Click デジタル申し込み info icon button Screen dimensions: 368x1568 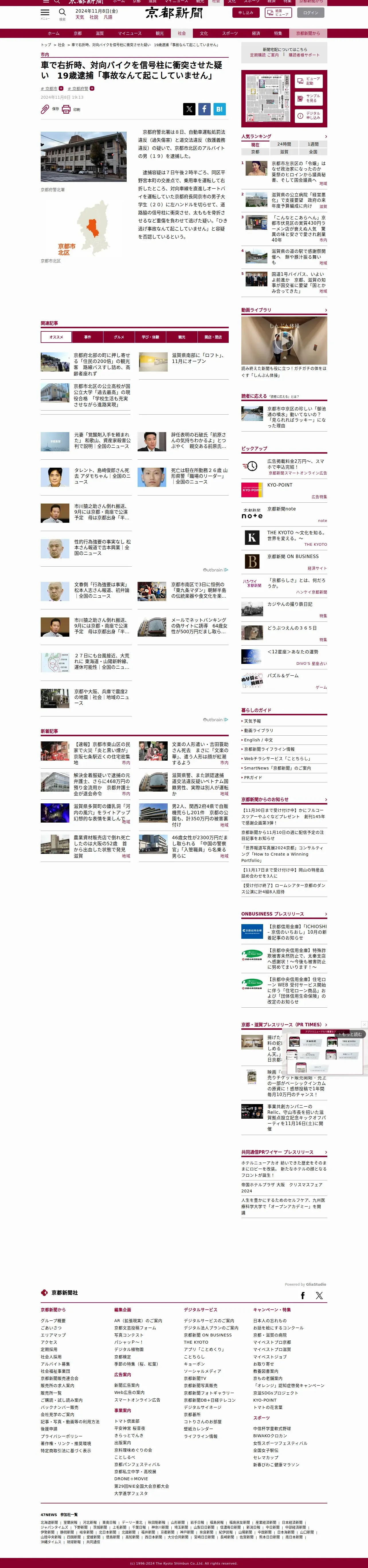(308, 116)
